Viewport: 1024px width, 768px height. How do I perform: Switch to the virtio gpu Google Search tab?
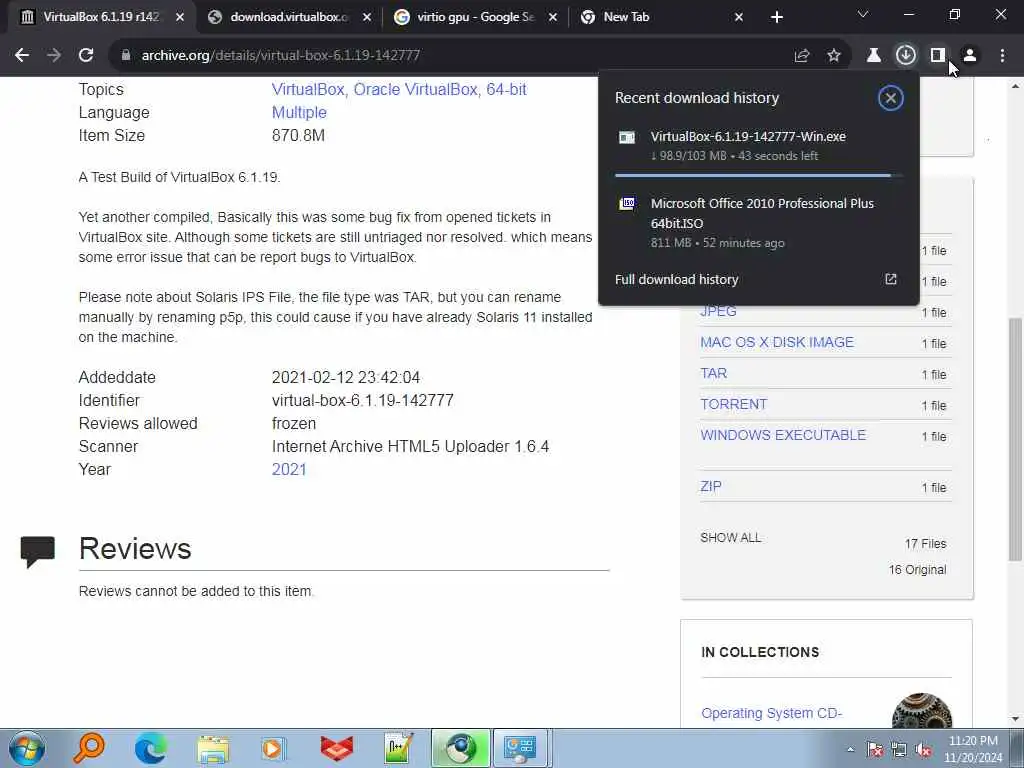tap(475, 17)
